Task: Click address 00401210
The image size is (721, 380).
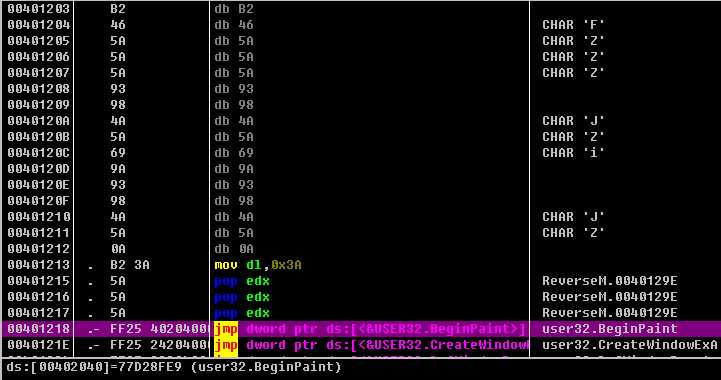Action: 39,217
